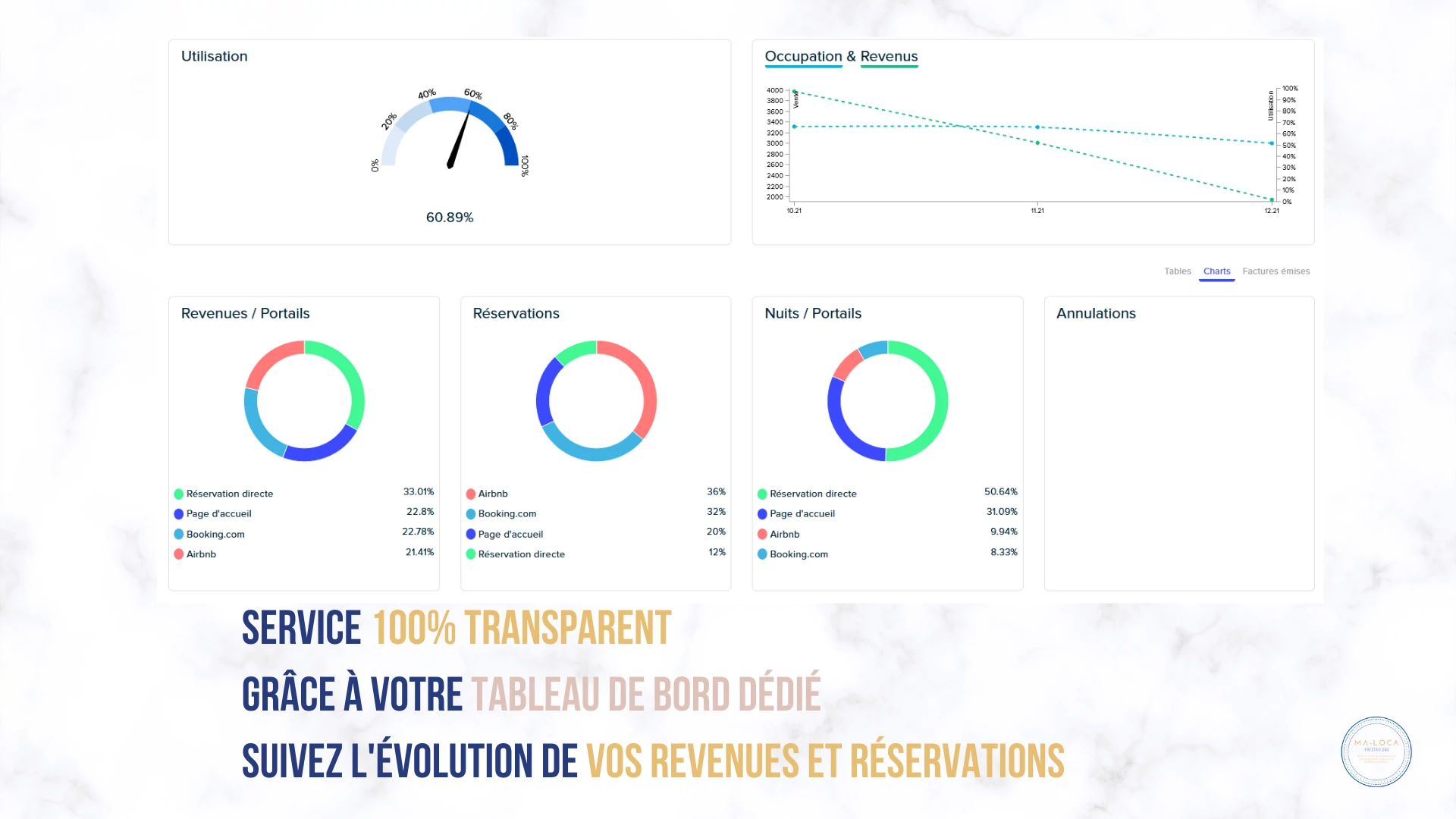Click Airbnb color dot in Réservations legend
The height and width of the screenshot is (819, 1456).
[x=471, y=494]
